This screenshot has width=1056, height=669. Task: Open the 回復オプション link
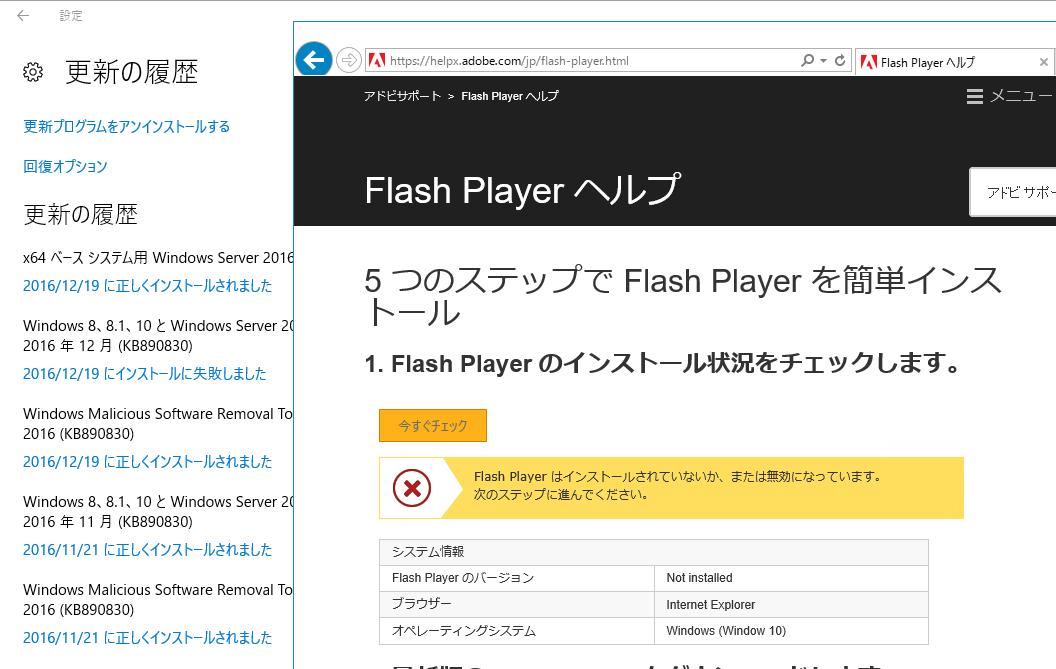(x=65, y=166)
